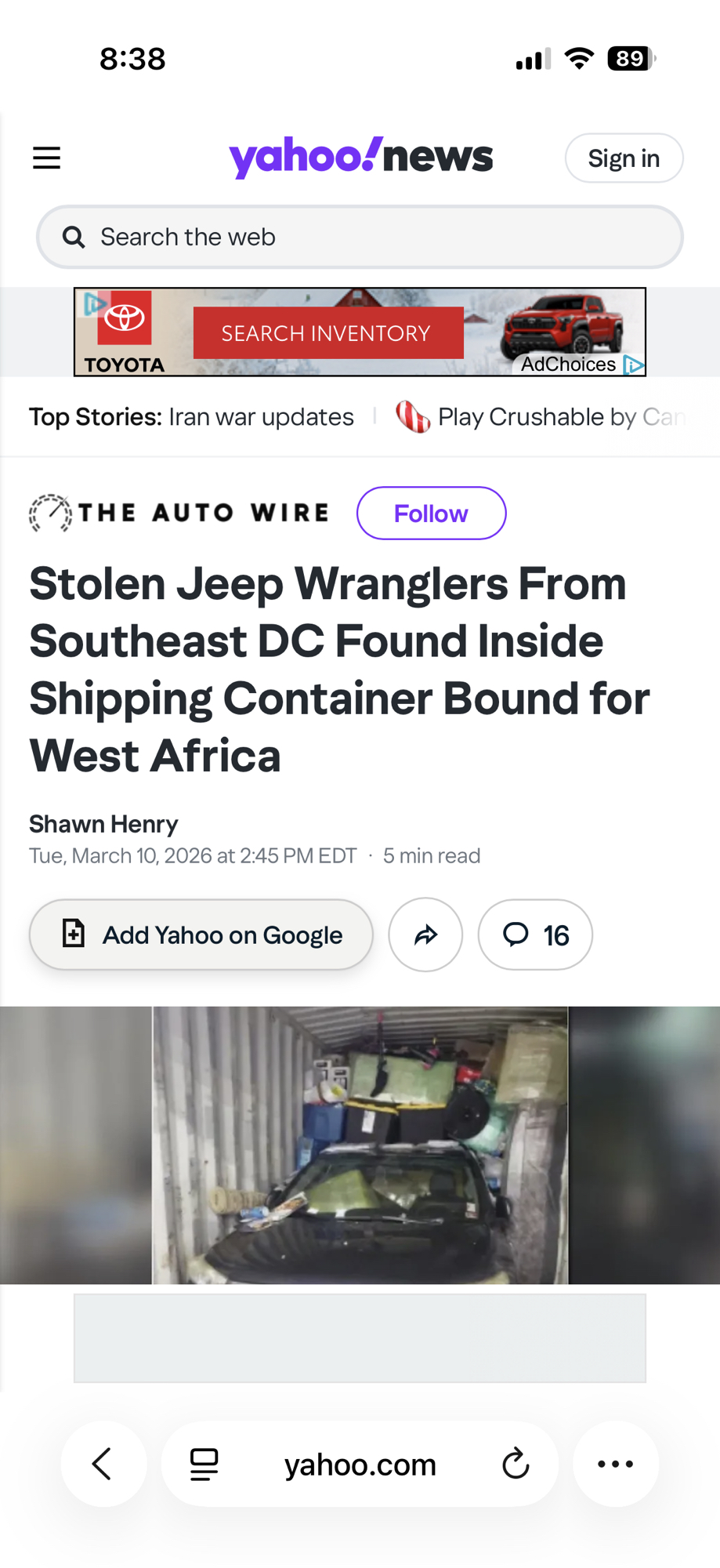This screenshot has width=720, height=1568.
Task: Tap The Auto Wire publisher logo
Action: point(179,513)
